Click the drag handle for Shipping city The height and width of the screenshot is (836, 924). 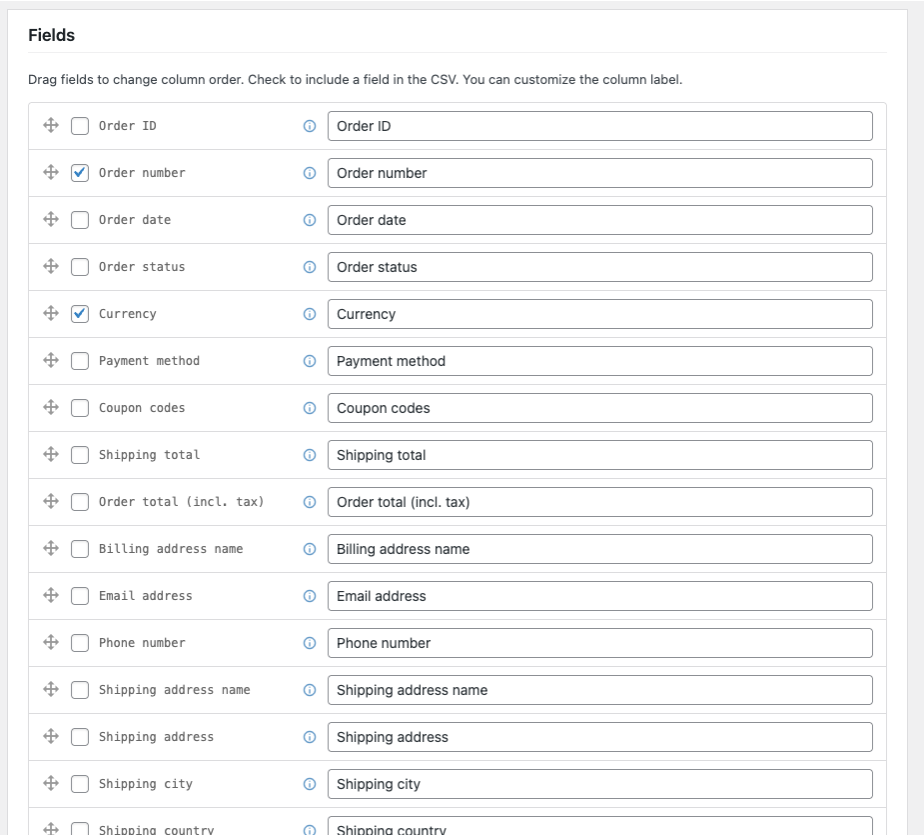click(51, 784)
